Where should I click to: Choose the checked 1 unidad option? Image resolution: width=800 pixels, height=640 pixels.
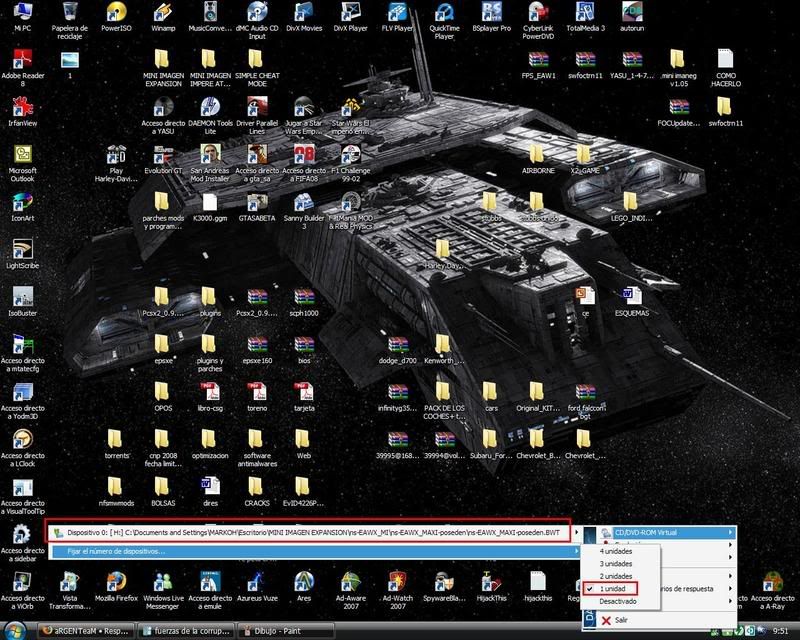(611, 588)
